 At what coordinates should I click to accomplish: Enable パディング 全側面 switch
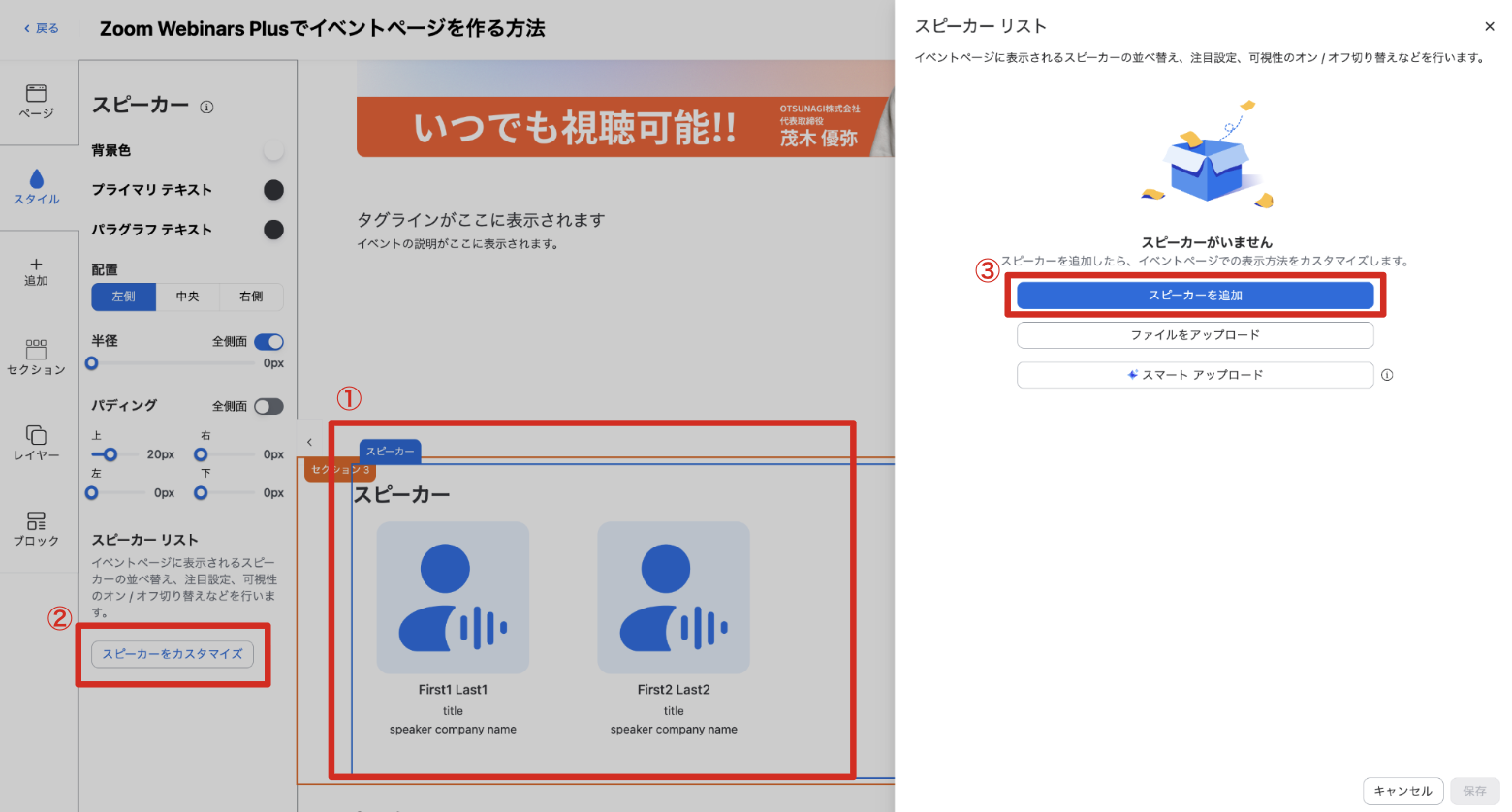[x=268, y=406]
